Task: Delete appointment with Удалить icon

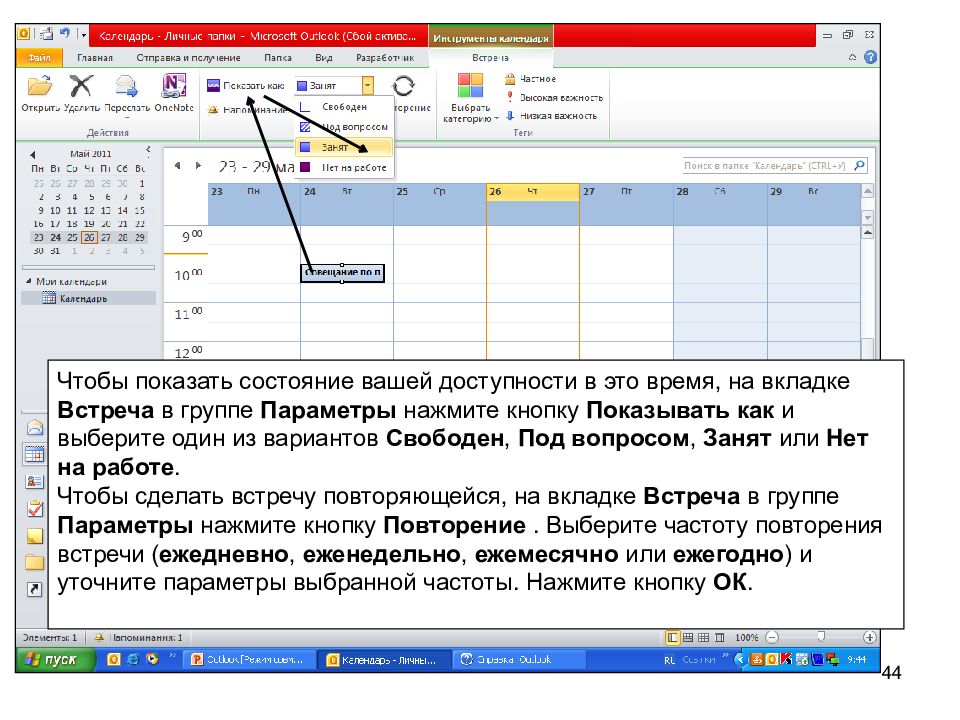Action: 81,86
